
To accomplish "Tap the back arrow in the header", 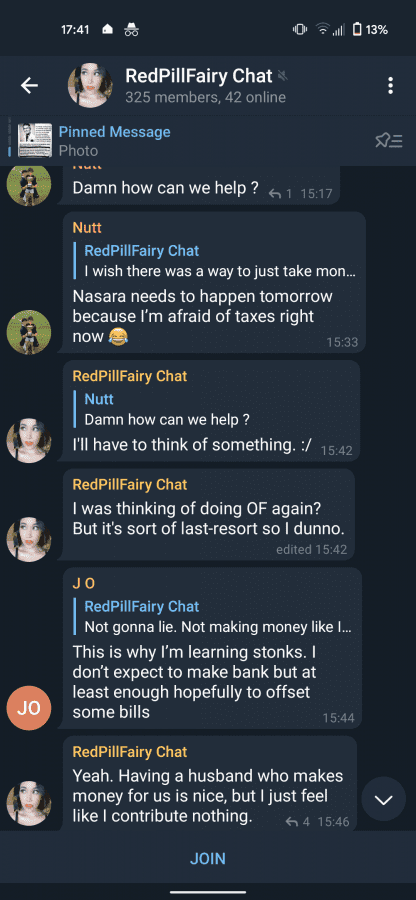I will tap(29, 86).
